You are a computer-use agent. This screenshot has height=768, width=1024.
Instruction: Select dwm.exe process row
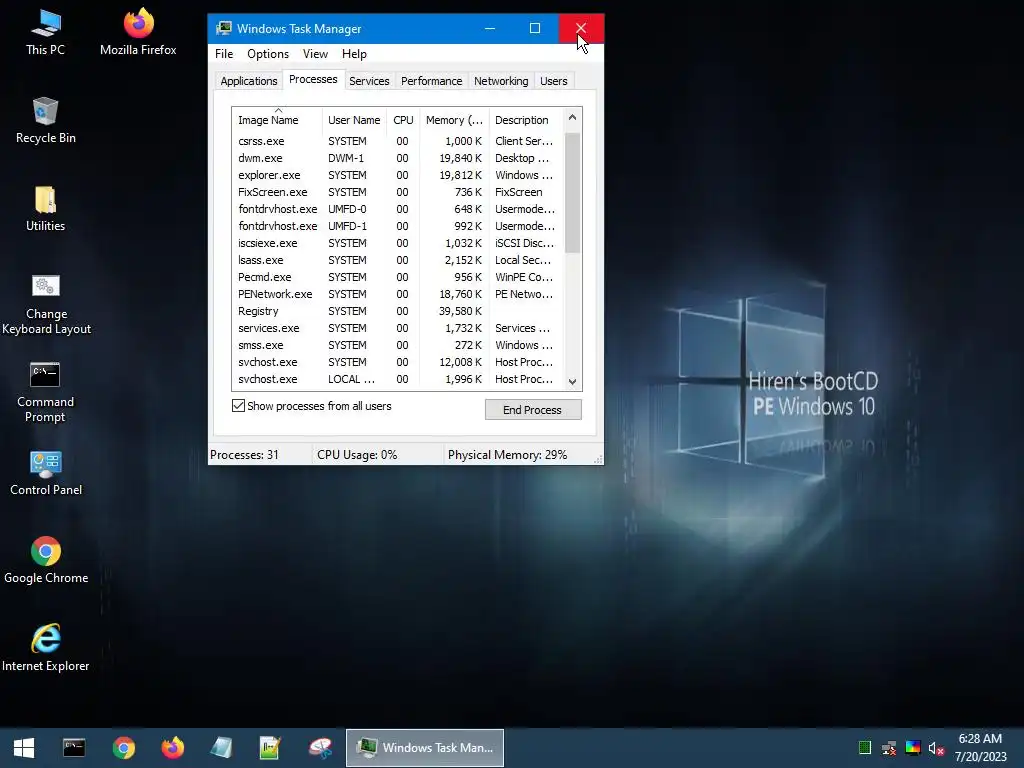(398, 158)
